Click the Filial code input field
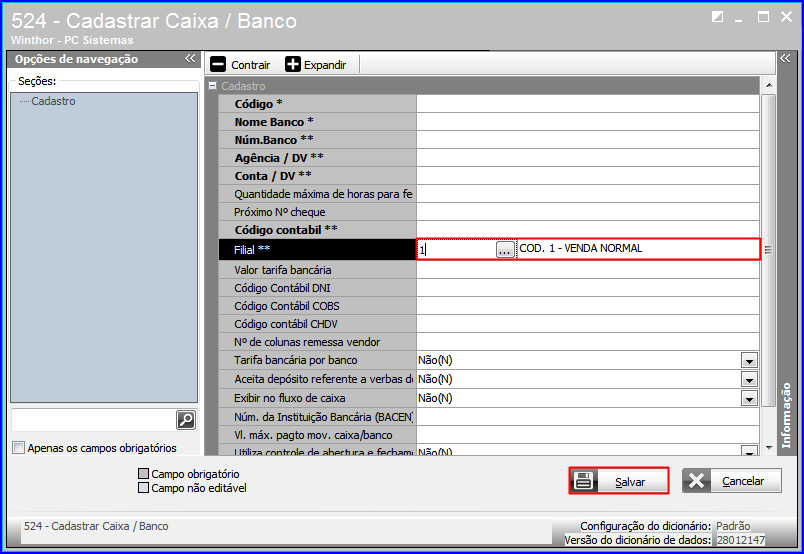Viewport: 804px width, 554px height. click(456, 250)
